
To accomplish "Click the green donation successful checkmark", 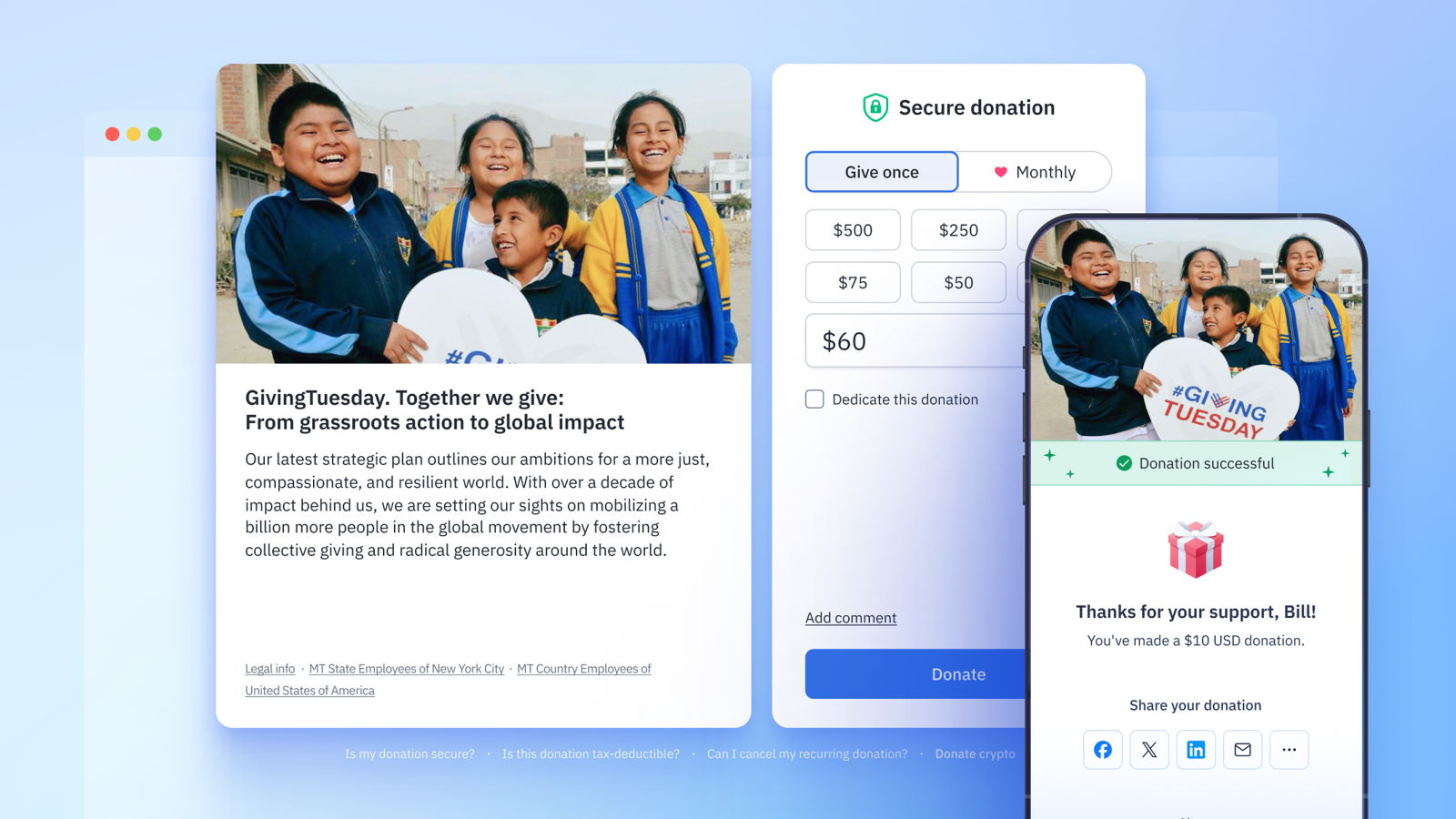I will 1124,463.
